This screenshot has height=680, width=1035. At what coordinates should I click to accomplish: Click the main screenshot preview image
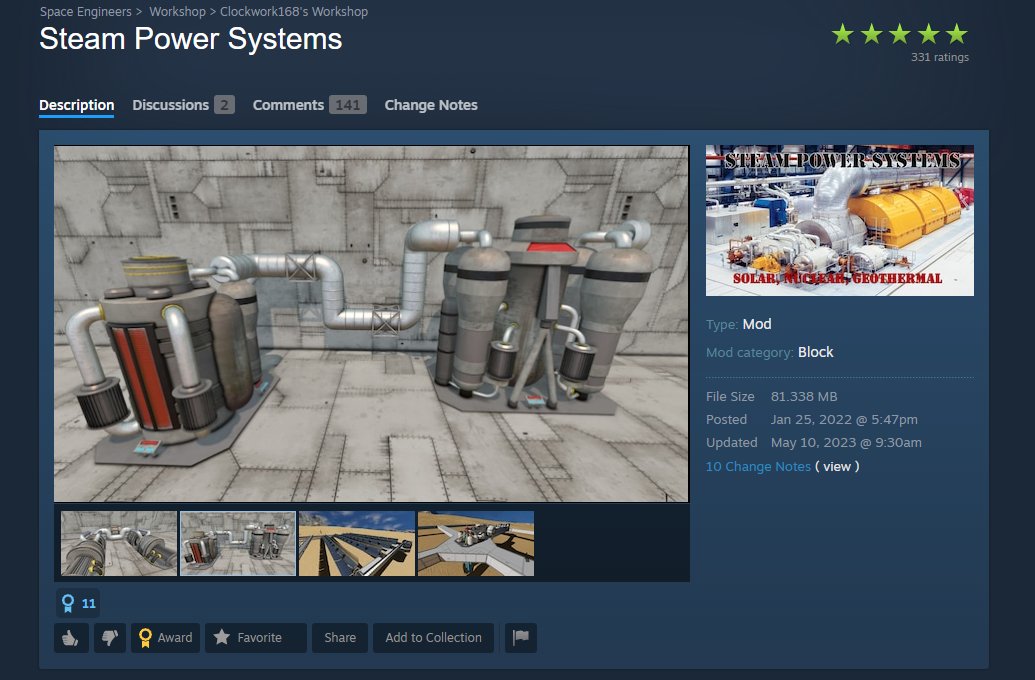pyautogui.click(x=371, y=323)
